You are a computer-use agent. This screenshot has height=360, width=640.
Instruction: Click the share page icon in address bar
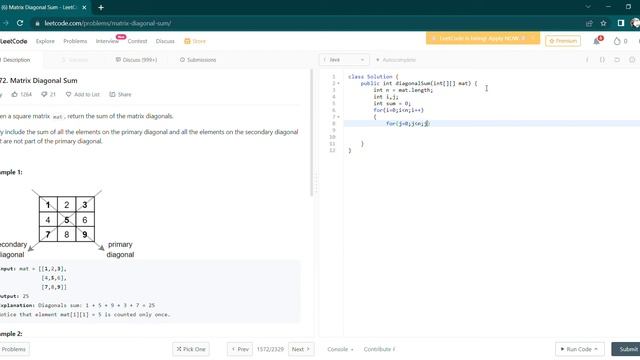[589, 23]
